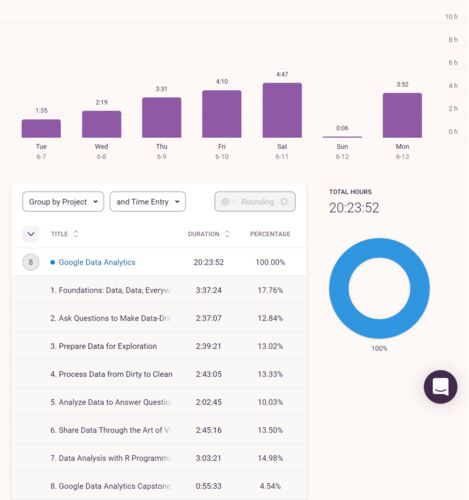Open the Google Data Analytics project link

(x=97, y=262)
